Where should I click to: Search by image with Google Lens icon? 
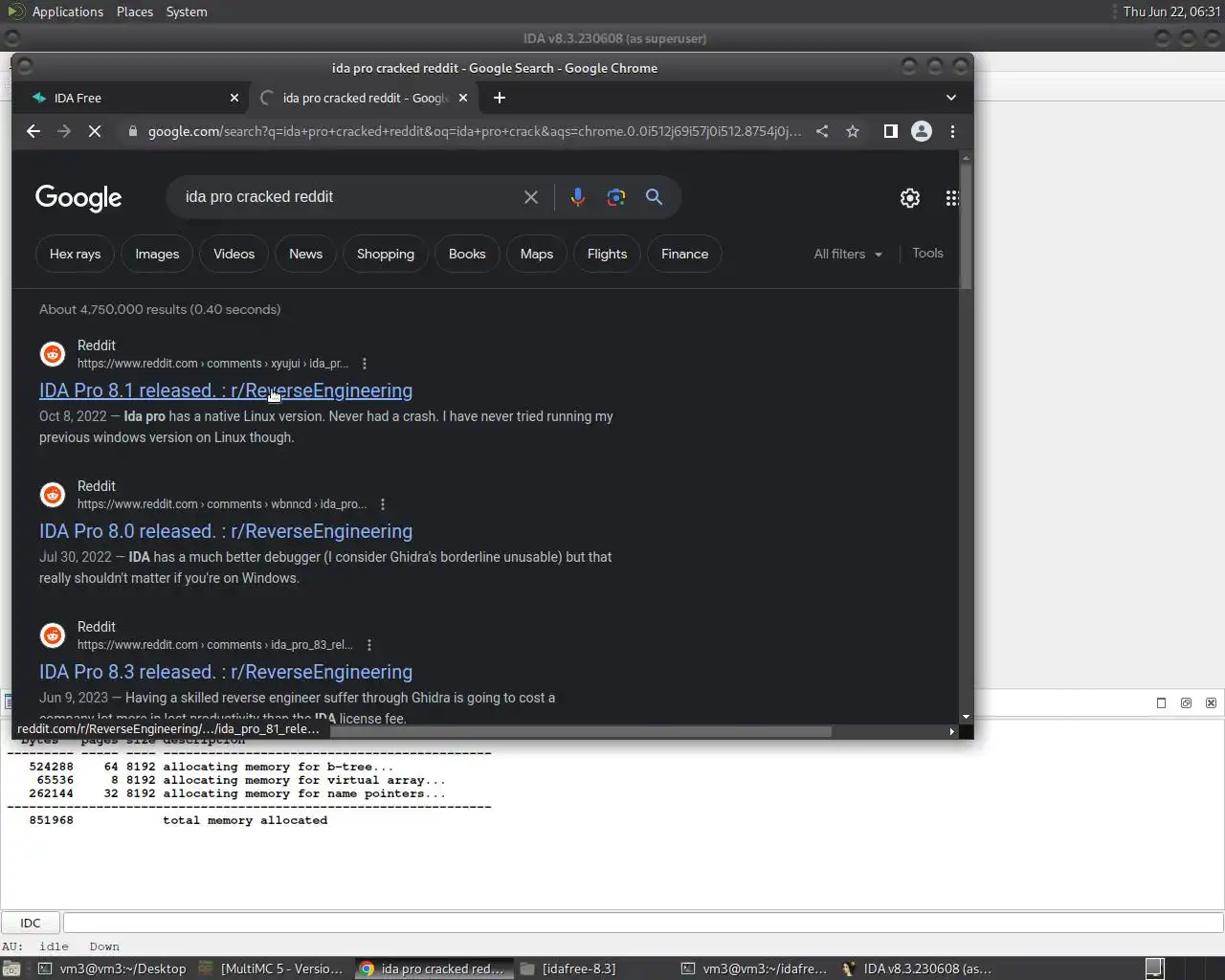click(x=616, y=197)
